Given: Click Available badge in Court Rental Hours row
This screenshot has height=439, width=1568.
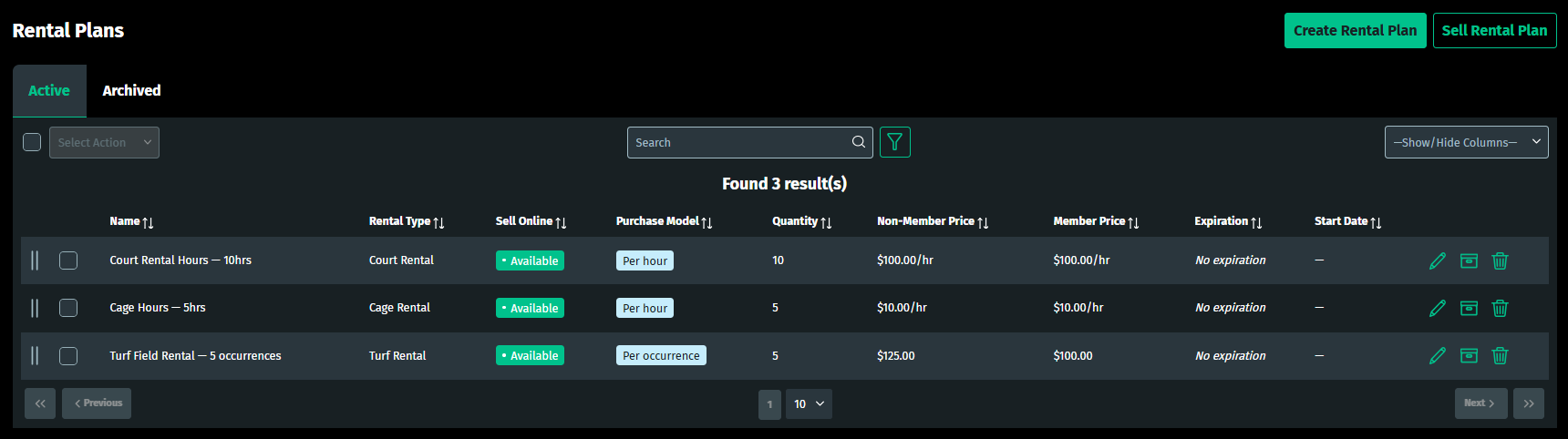Looking at the screenshot, I should tap(530, 260).
